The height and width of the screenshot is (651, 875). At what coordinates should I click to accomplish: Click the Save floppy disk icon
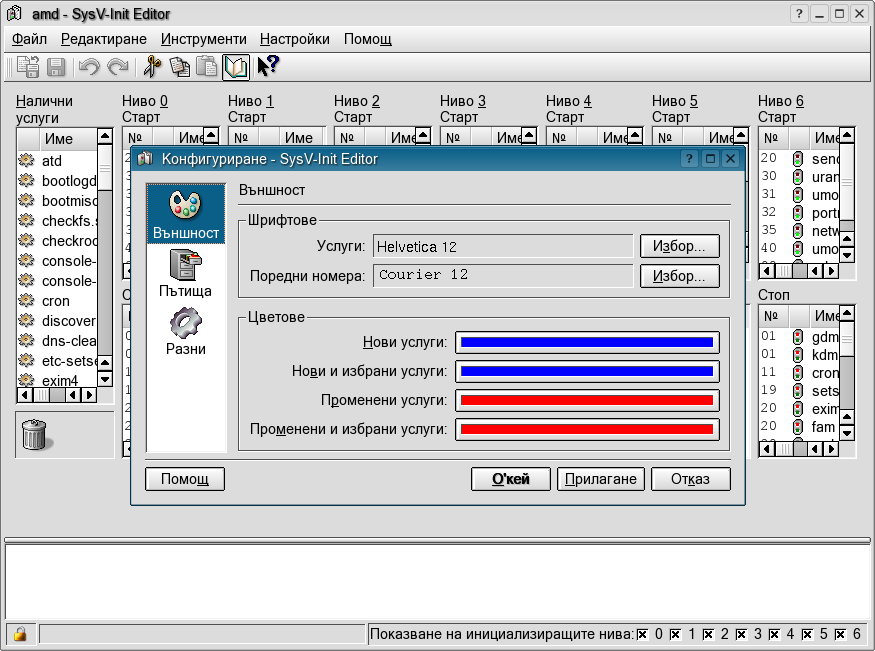pyautogui.click(x=56, y=67)
